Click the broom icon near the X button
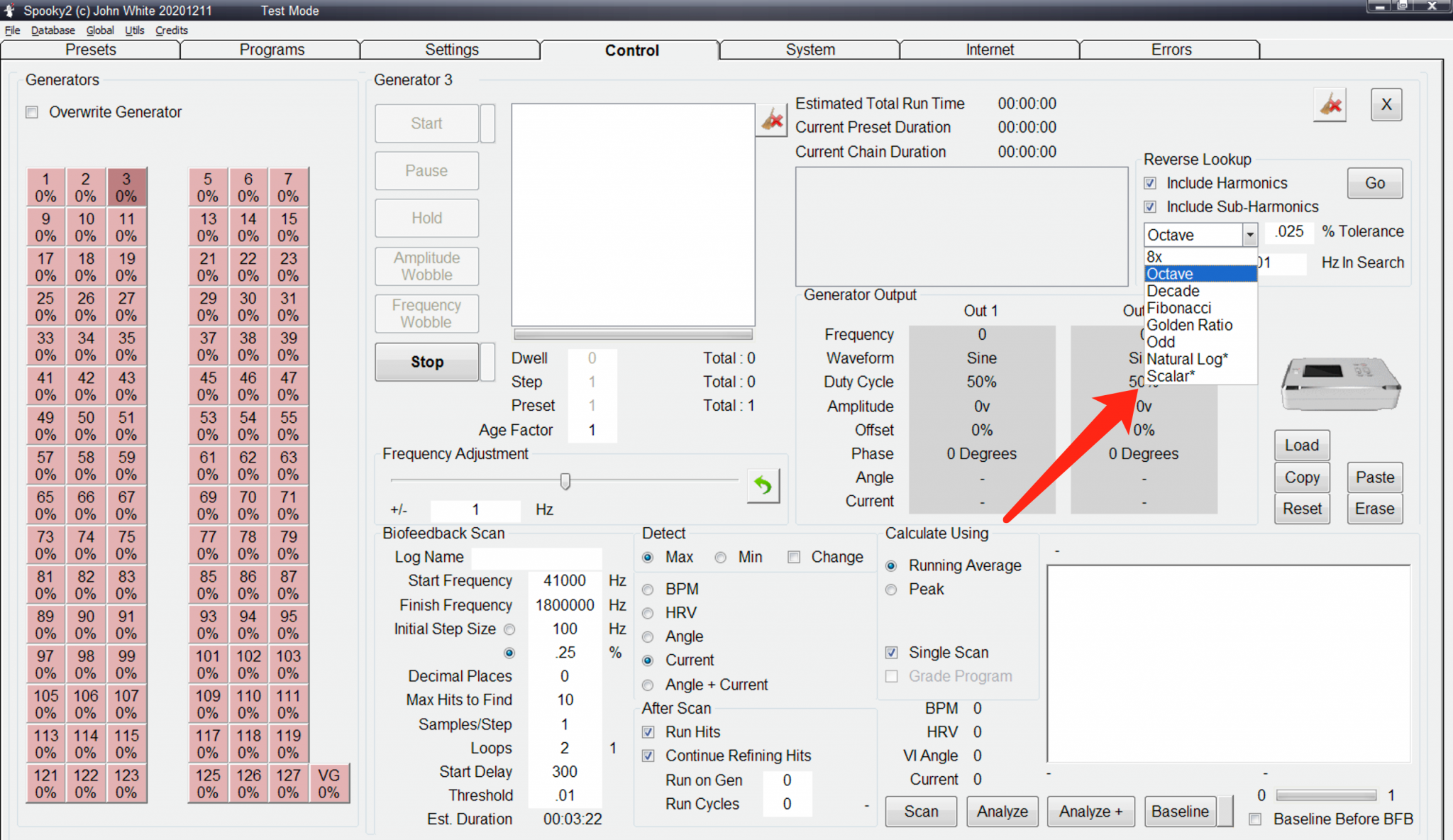The width and height of the screenshot is (1453, 840). coord(1330,106)
